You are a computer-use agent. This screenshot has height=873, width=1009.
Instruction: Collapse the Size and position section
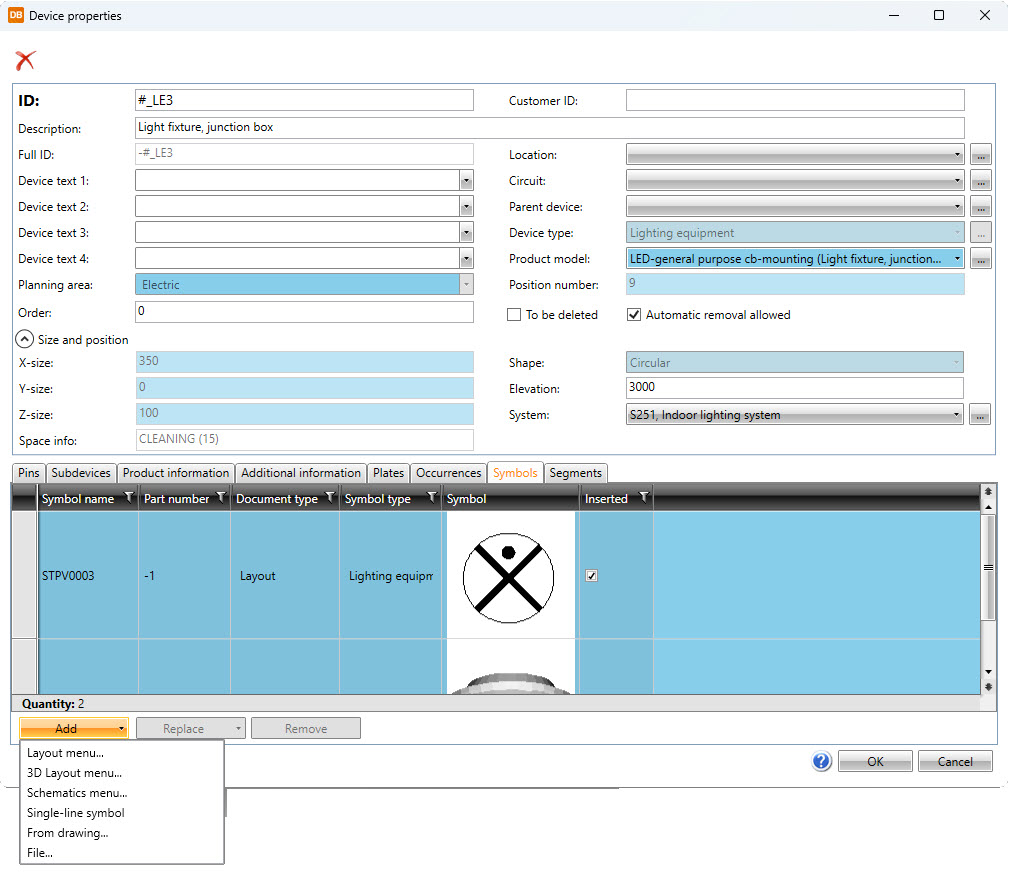pos(25,339)
